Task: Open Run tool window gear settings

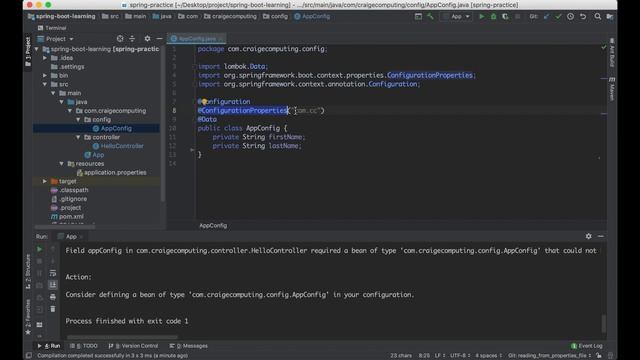Action: (x=589, y=236)
